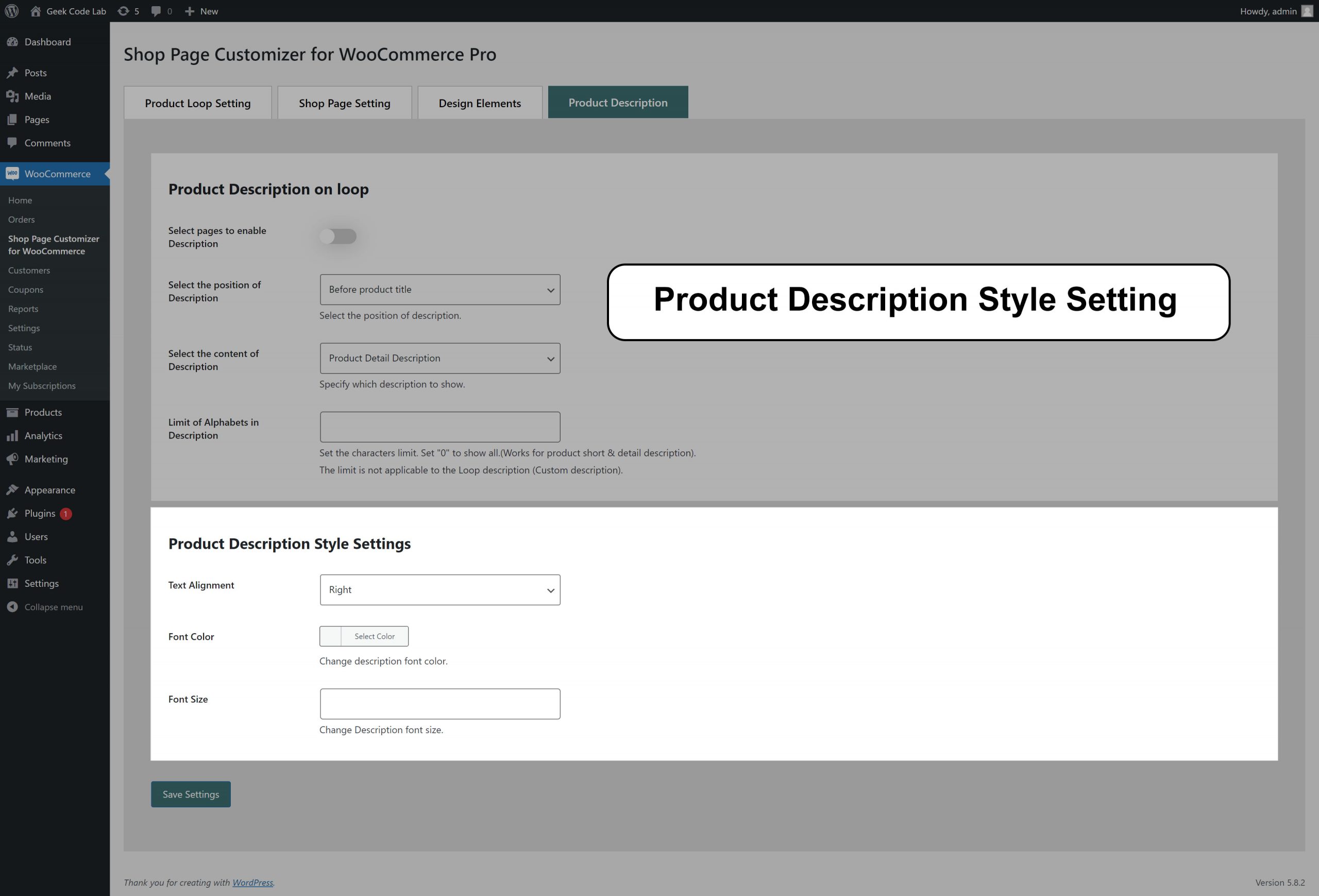Click the Comments icon in sidebar
Viewport: 1319px width, 896px height.
pyautogui.click(x=12, y=143)
